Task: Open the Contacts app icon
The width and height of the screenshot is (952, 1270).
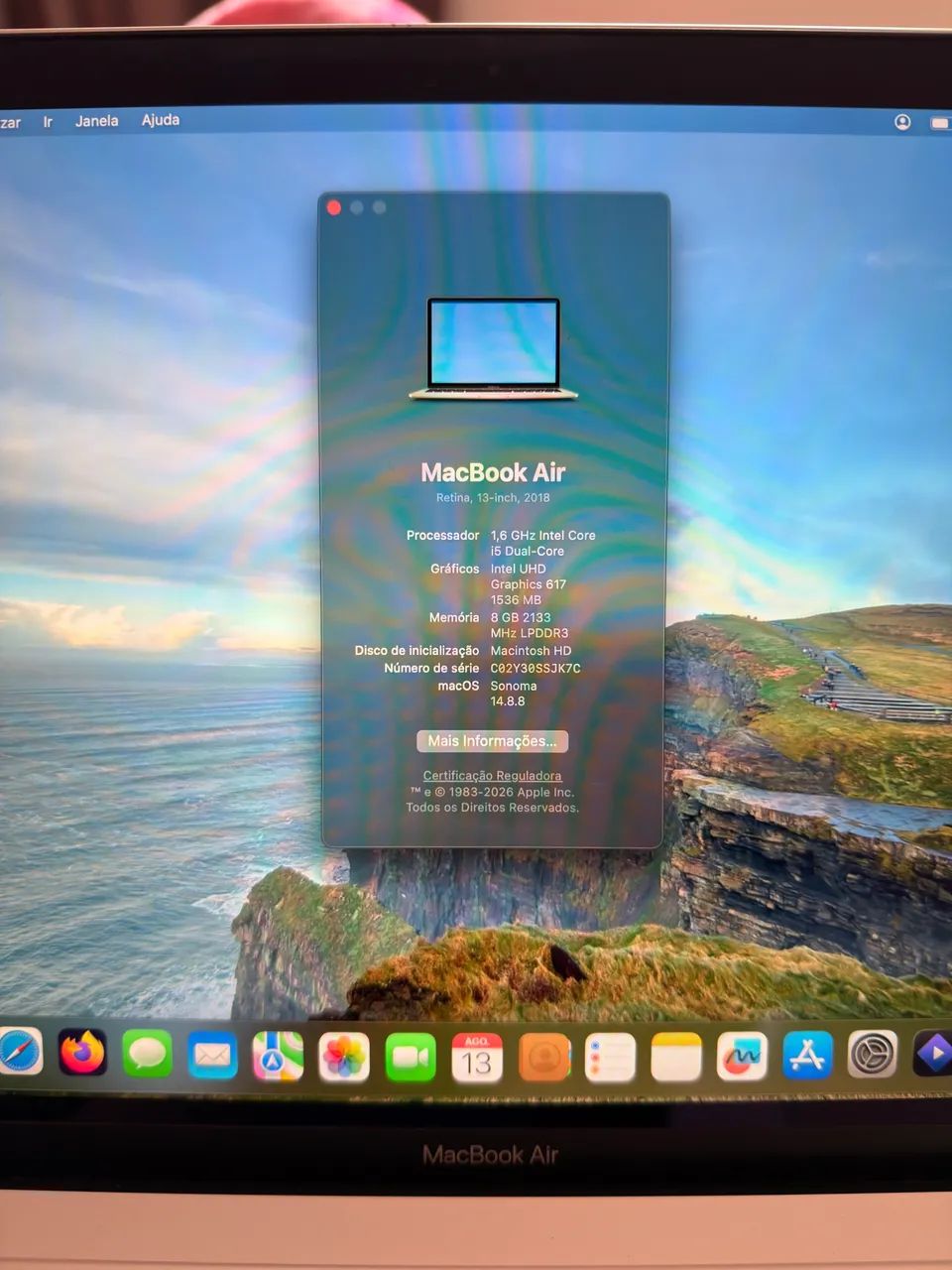Action: pyautogui.click(x=543, y=1058)
